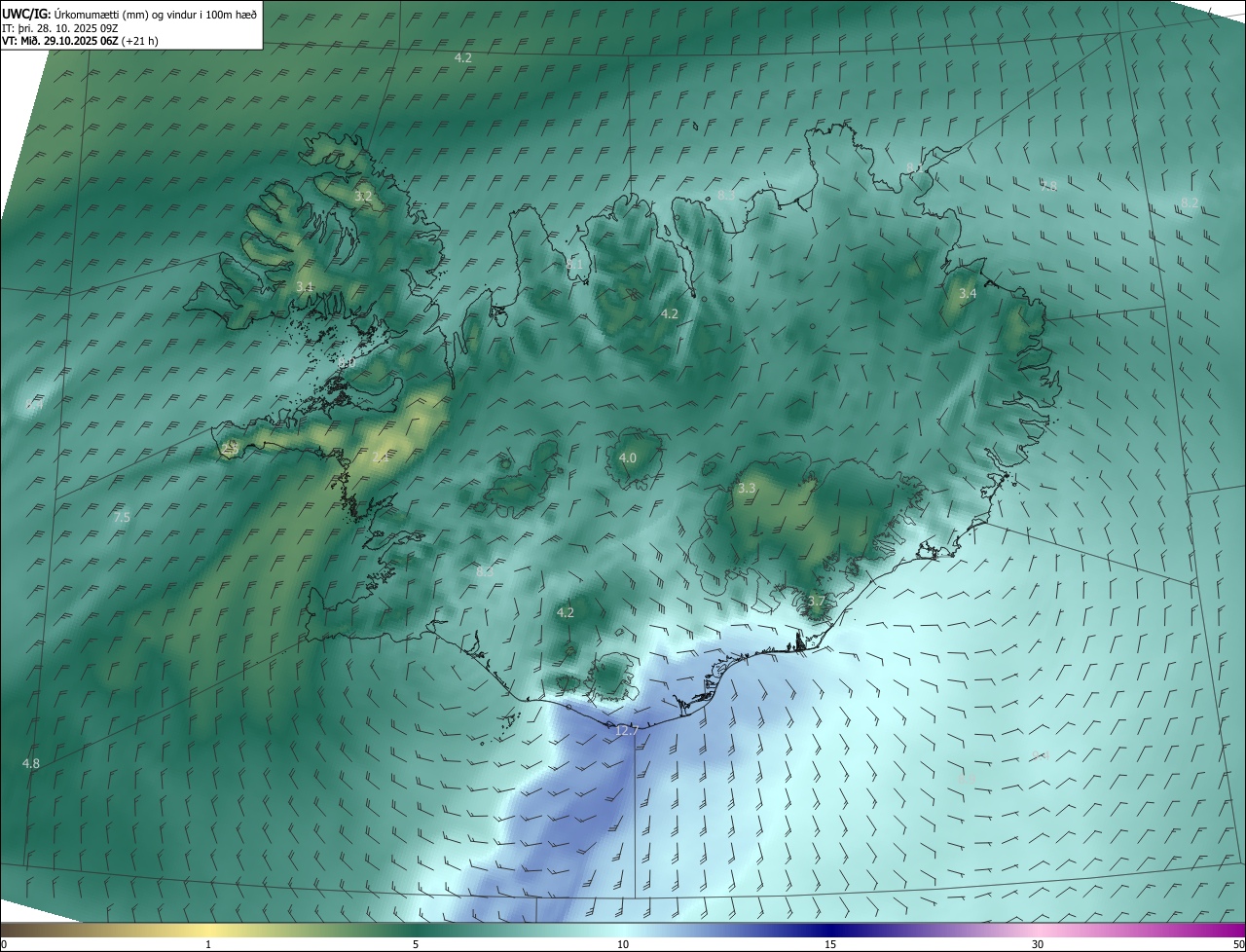Click the color scale tick label 30
Image resolution: width=1246 pixels, height=952 pixels.
tap(1038, 944)
